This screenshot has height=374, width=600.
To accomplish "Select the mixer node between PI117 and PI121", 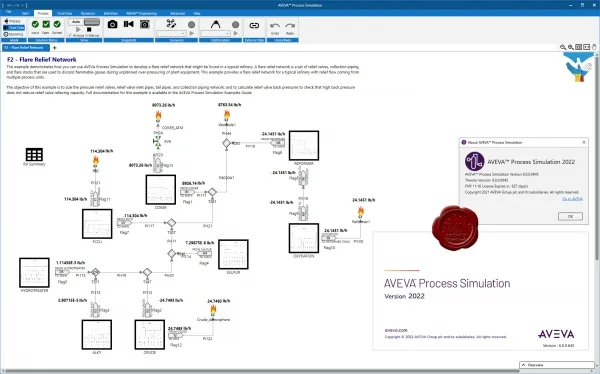I will click(171, 222).
